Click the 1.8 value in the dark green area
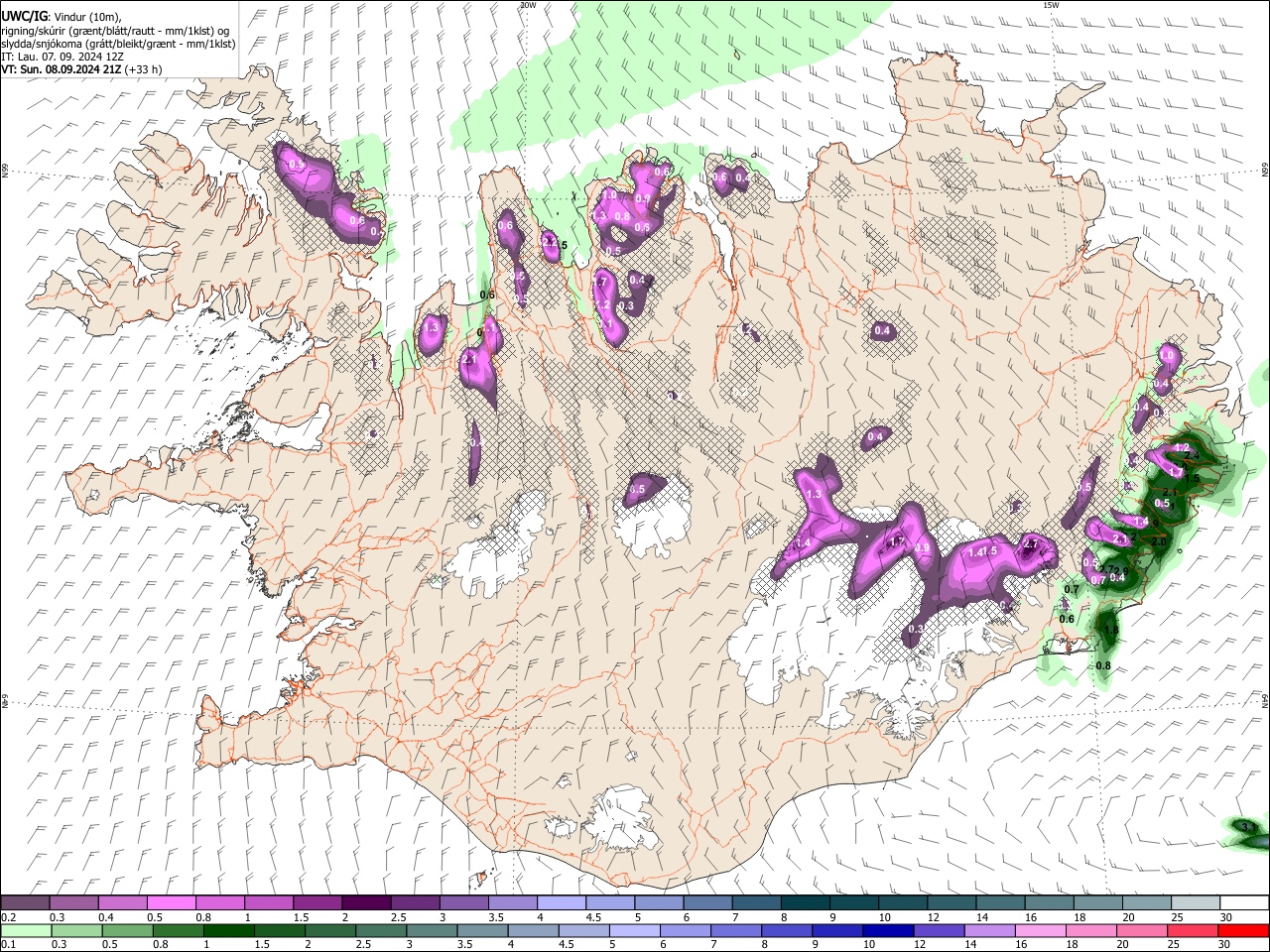 (1111, 631)
